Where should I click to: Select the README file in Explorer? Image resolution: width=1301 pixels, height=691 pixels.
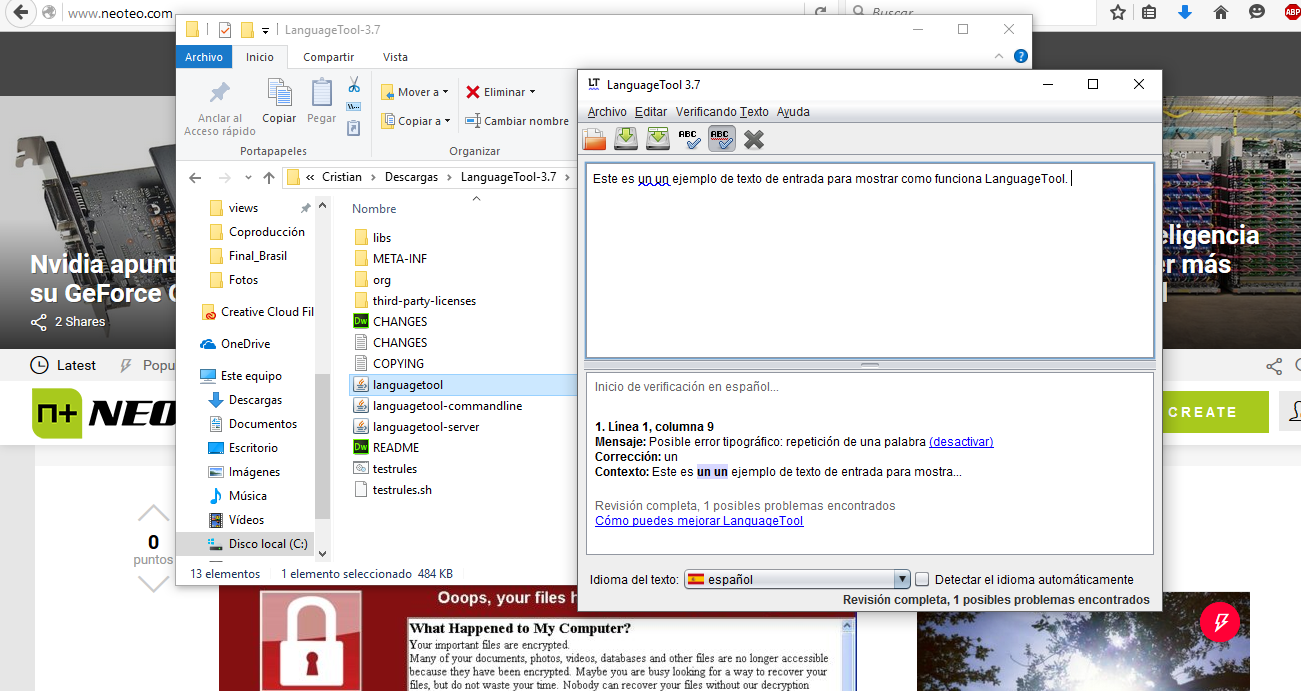[396, 448]
